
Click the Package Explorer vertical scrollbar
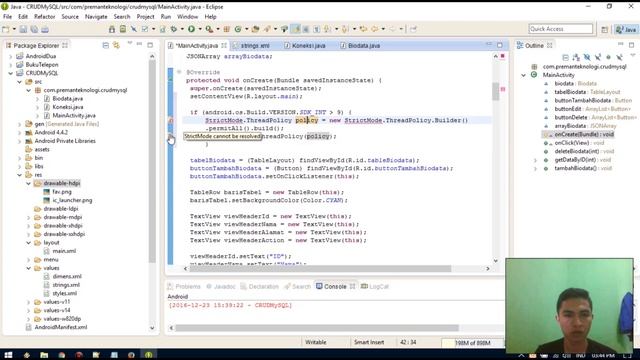coord(152,161)
